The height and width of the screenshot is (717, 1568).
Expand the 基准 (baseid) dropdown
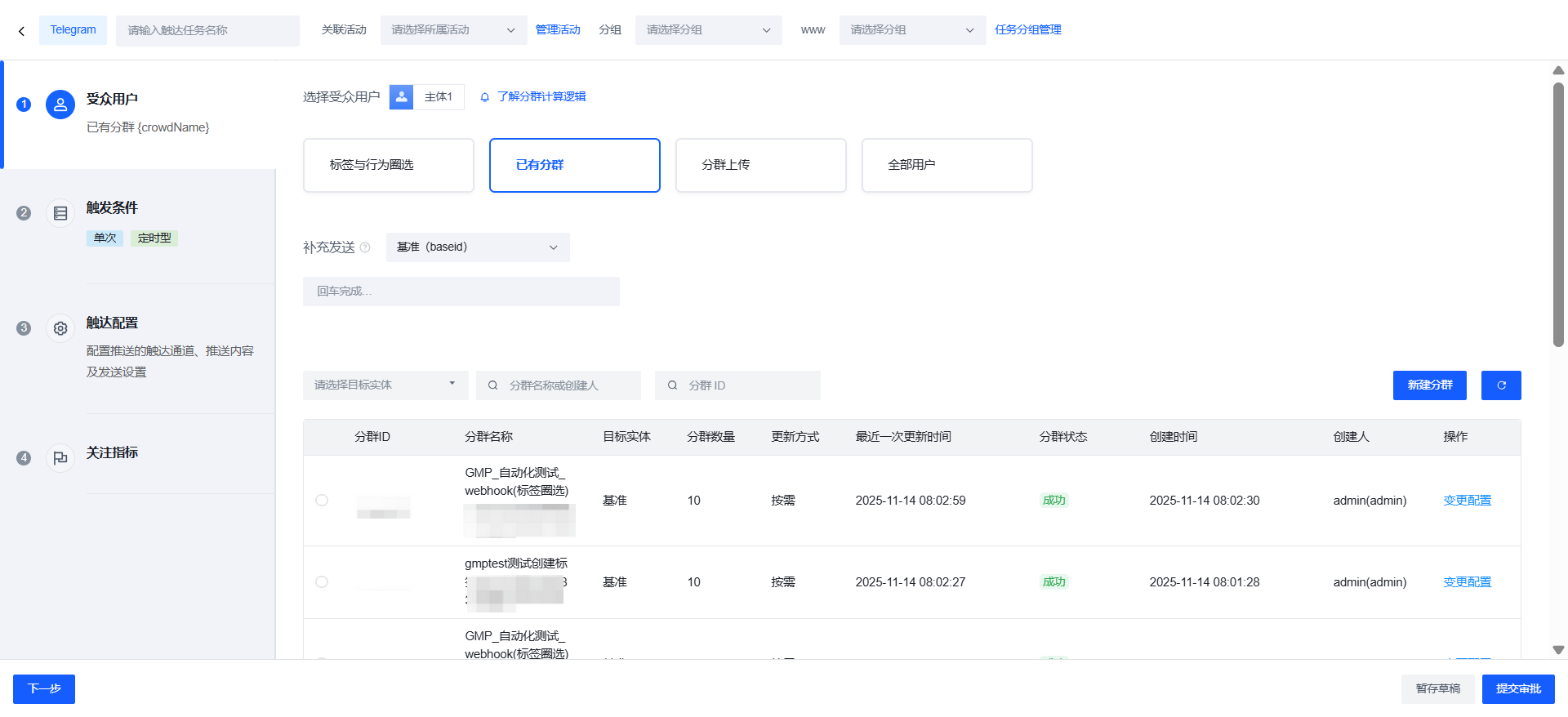tap(478, 247)
